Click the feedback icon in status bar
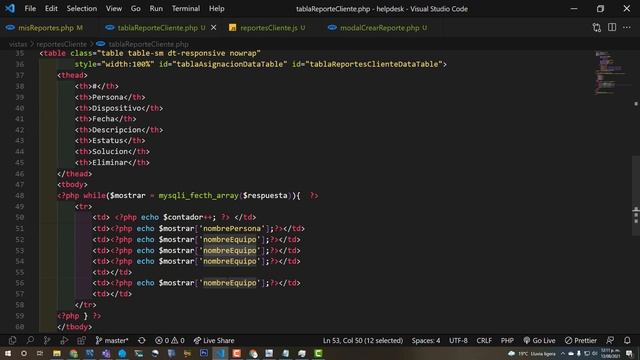The height and width of the screenshot is (360, 640). tap(610, 340)
